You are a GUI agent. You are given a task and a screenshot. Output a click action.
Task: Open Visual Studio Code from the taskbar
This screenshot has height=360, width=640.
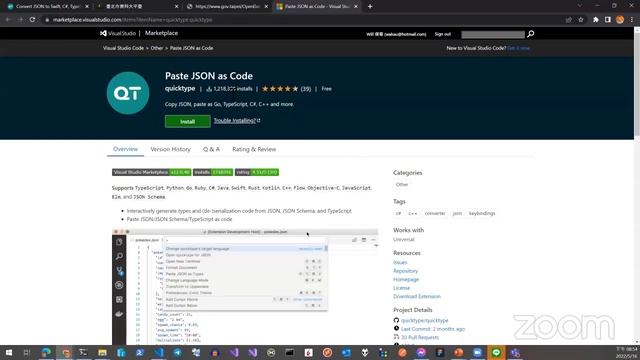click(159, 352)
